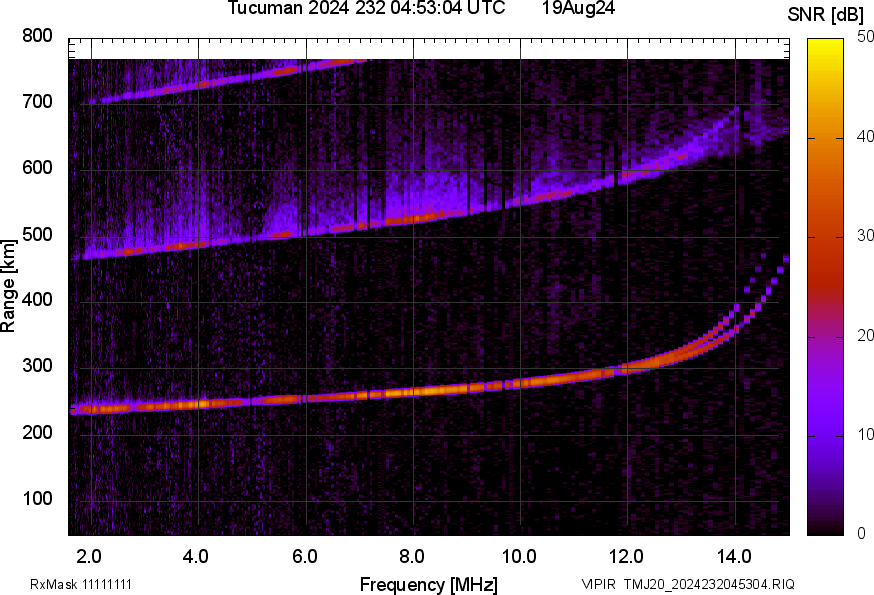Click the 'Frequency [MHz]' axis label
The width and height of the screenshot is (874, 595).
tap(429, 584)
